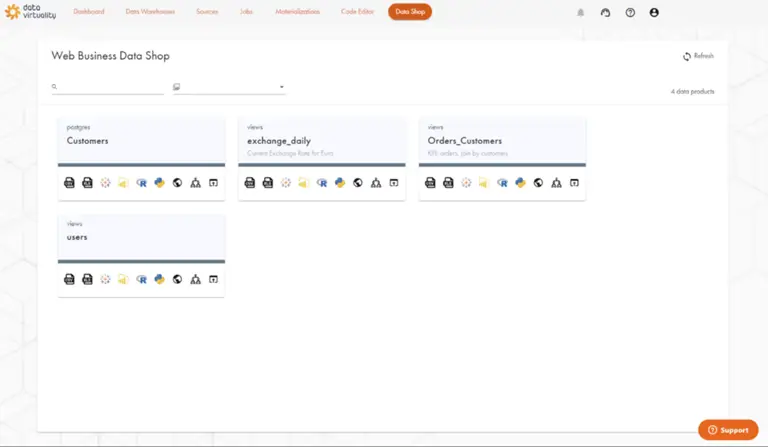768x447 pixels.
Task: Click the data product search field
Action: pyautogui.click(x=110, y=87)
